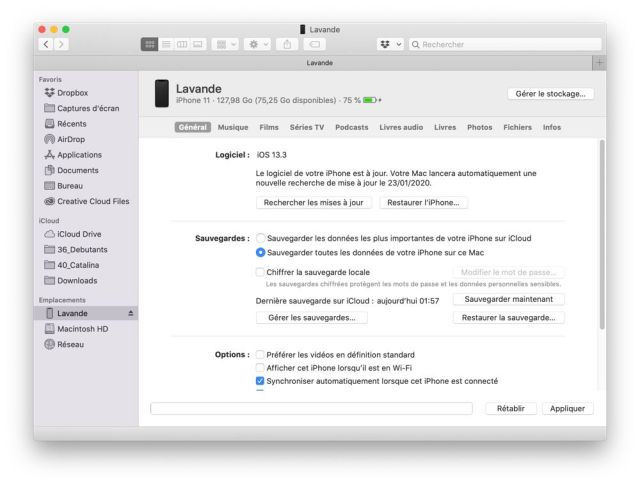Click the Lavande iPhone device image
Viewport: 640px width, 485px height.
tap(162, 93)
